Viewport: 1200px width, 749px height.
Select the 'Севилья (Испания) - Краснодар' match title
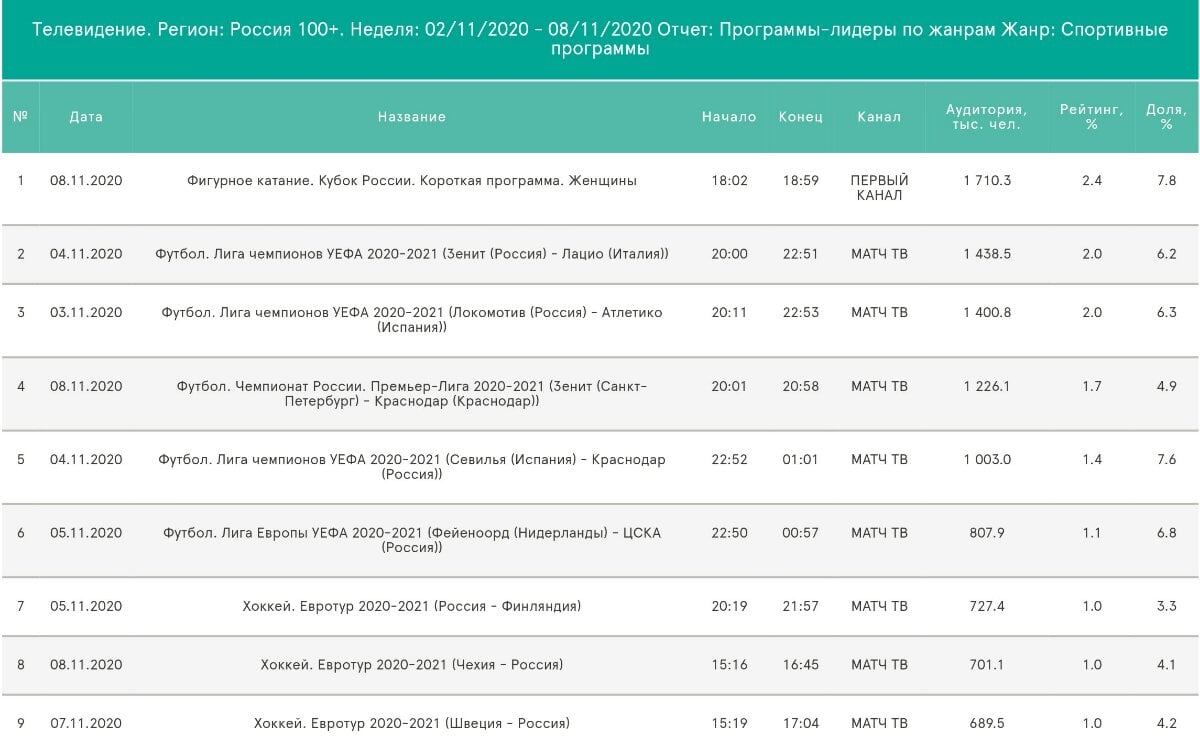pos(412,467)
